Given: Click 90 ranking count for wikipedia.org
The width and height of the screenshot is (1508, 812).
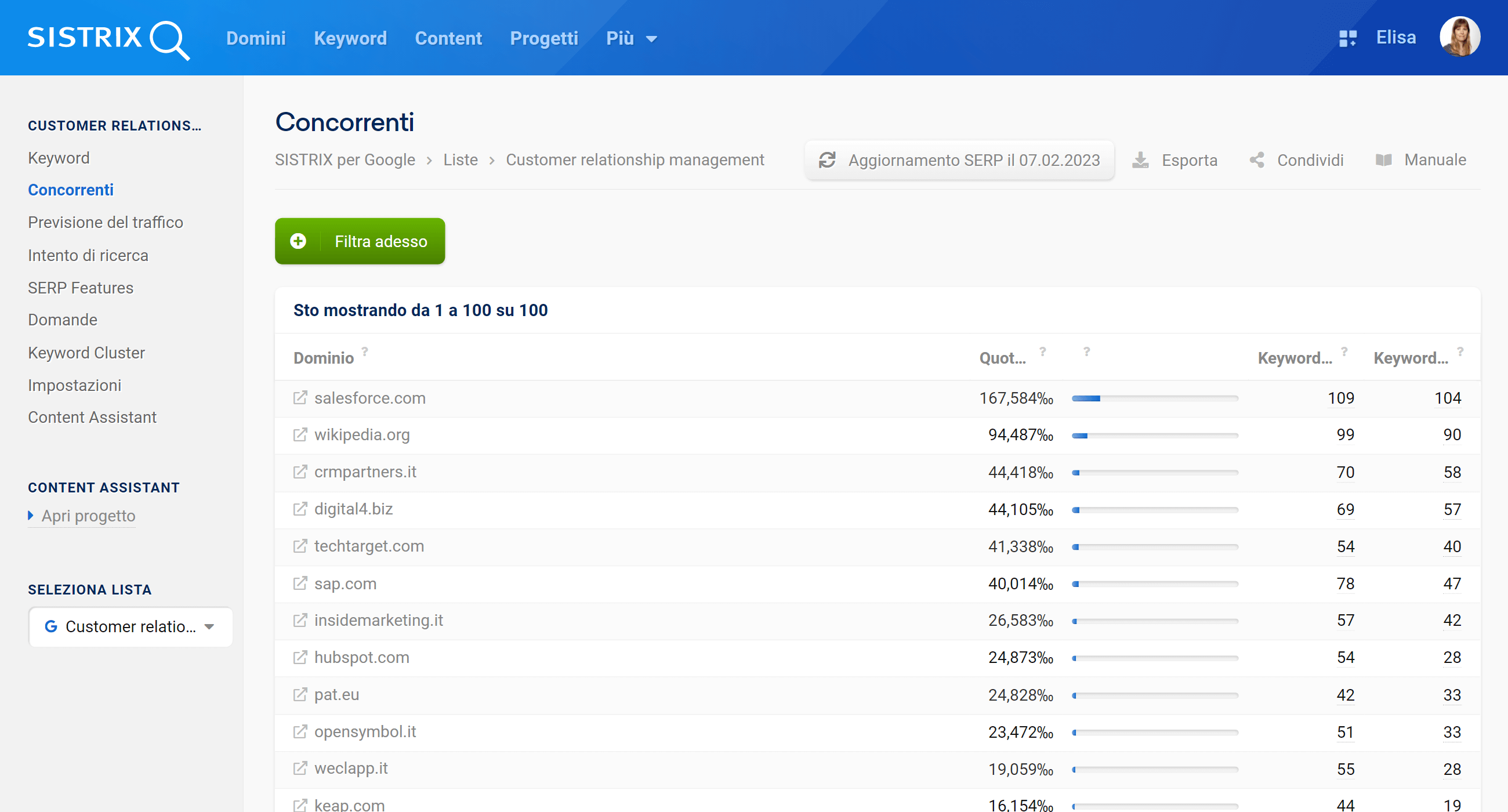Looking at the screenshot, I should [1452, 435].
